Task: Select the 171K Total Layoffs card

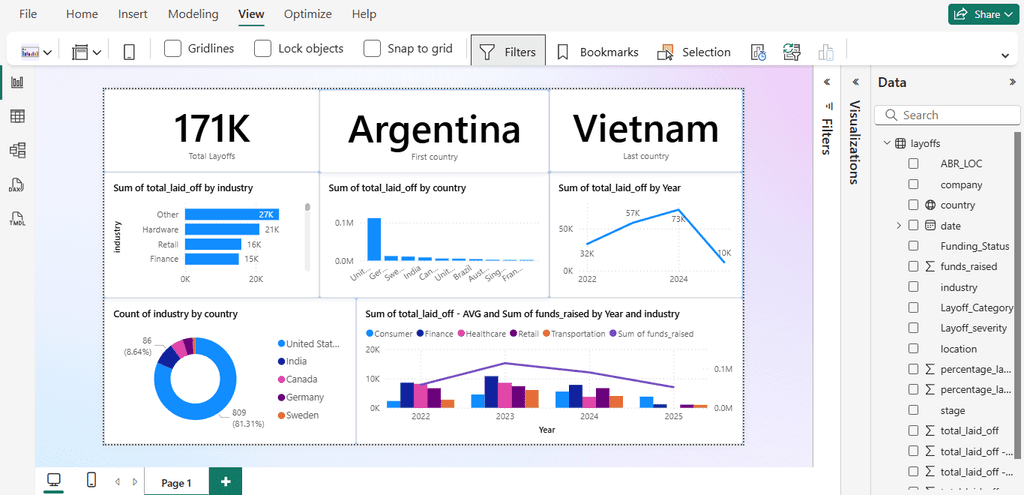Action: click(212, 131)
